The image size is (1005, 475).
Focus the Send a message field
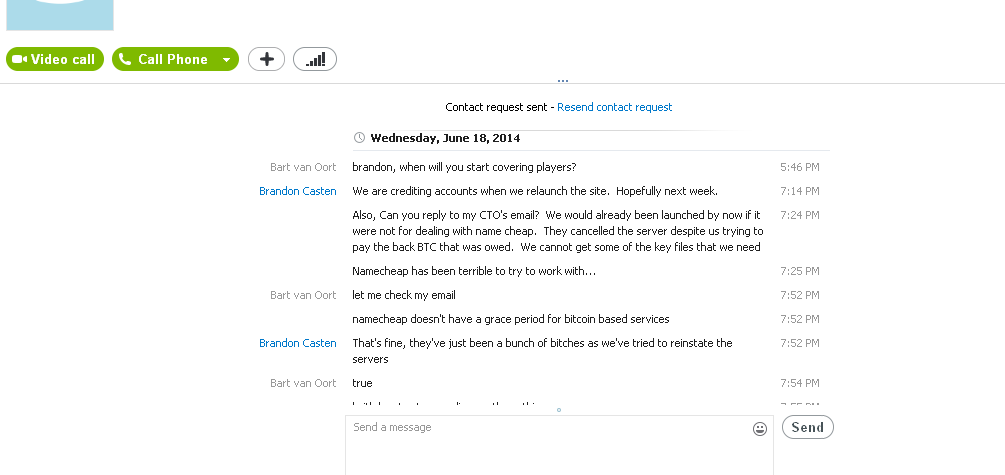[559, 446]
